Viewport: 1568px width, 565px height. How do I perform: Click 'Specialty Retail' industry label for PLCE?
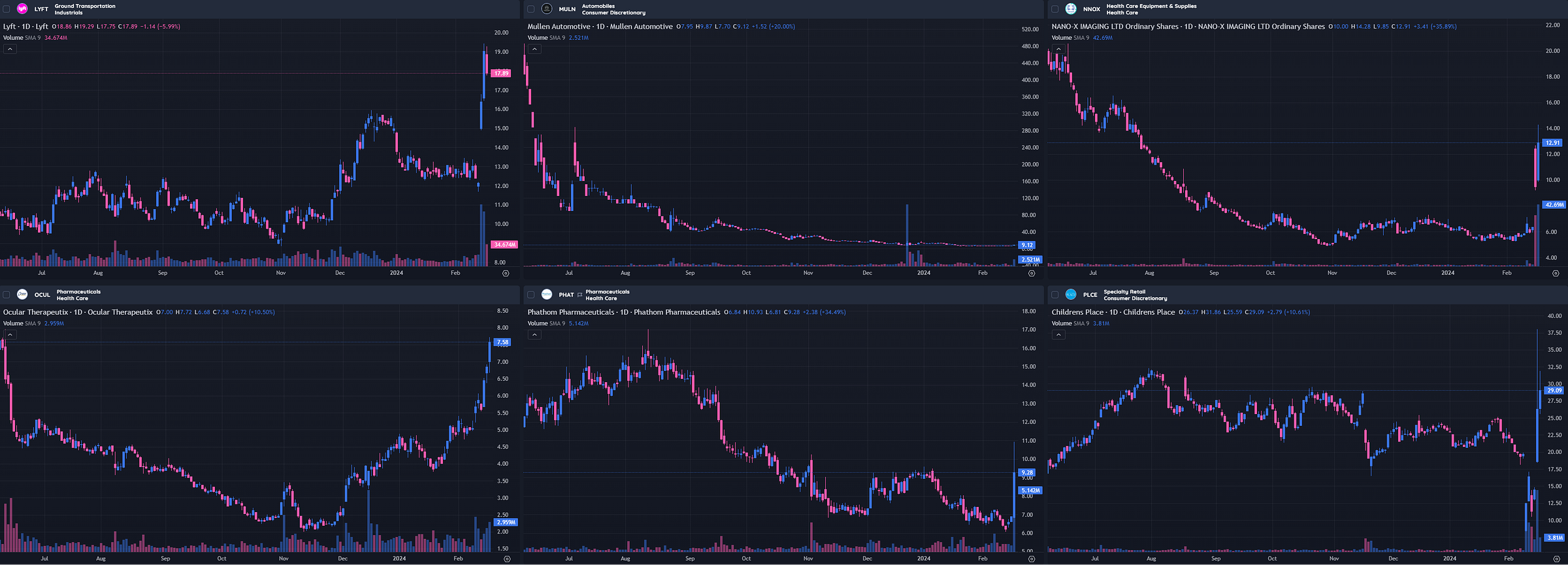coord(1124,292)
